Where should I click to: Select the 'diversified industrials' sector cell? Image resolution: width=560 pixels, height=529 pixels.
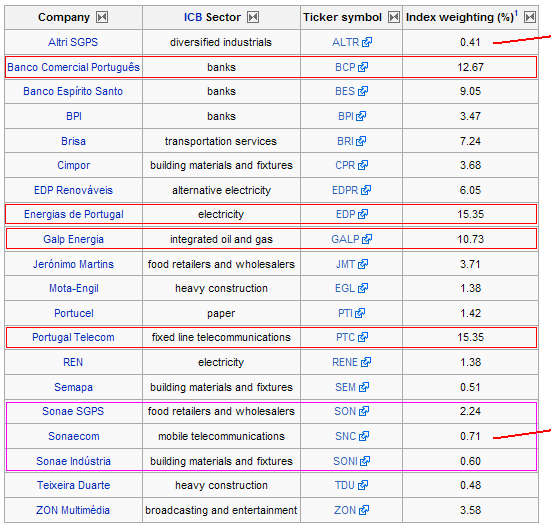point(221,42)
